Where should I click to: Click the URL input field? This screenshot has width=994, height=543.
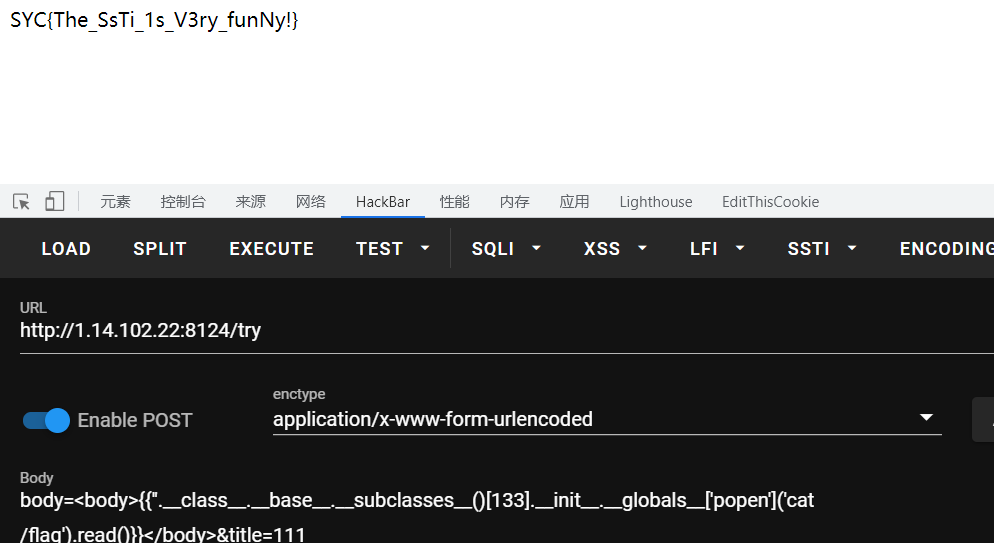coord(500,330)
